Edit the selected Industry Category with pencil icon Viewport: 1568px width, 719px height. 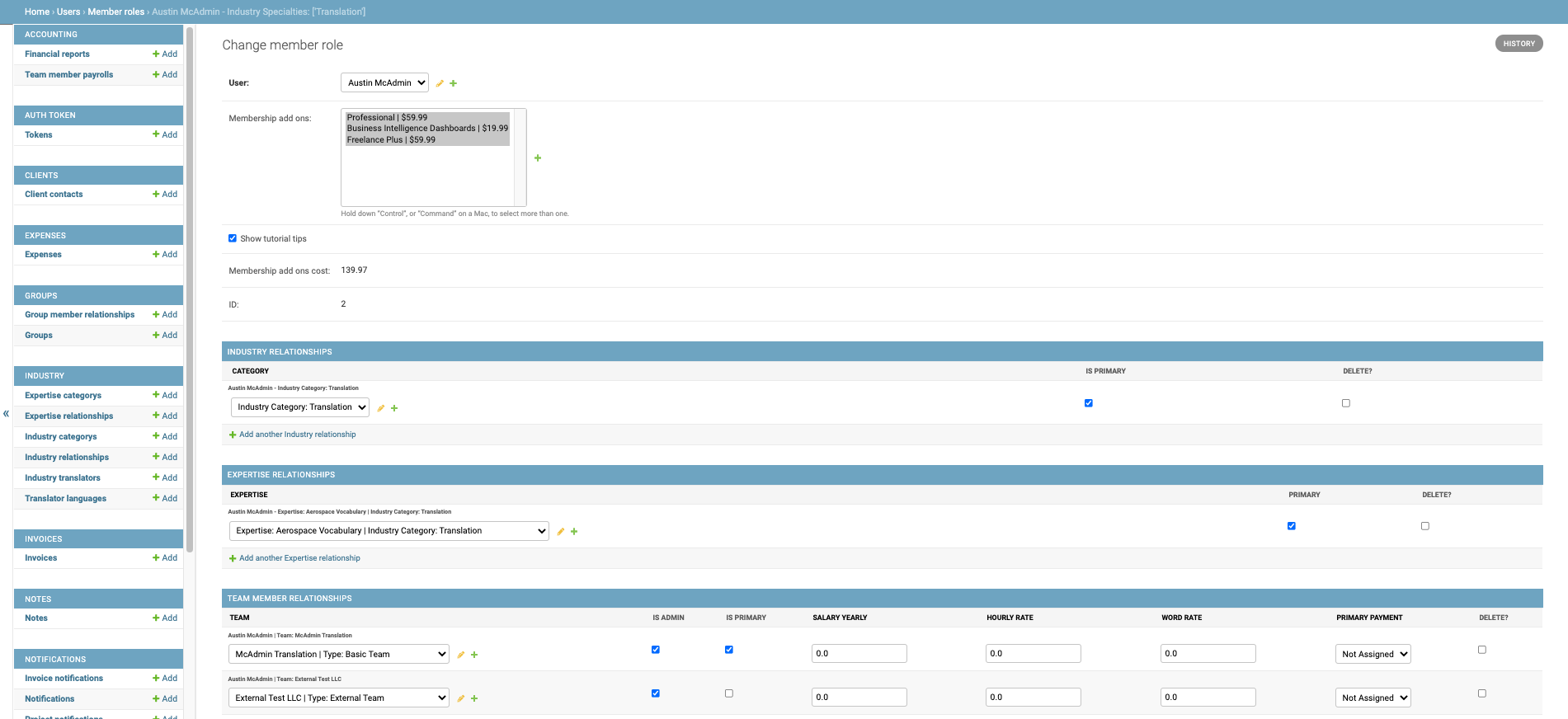(x=381, y=408)
